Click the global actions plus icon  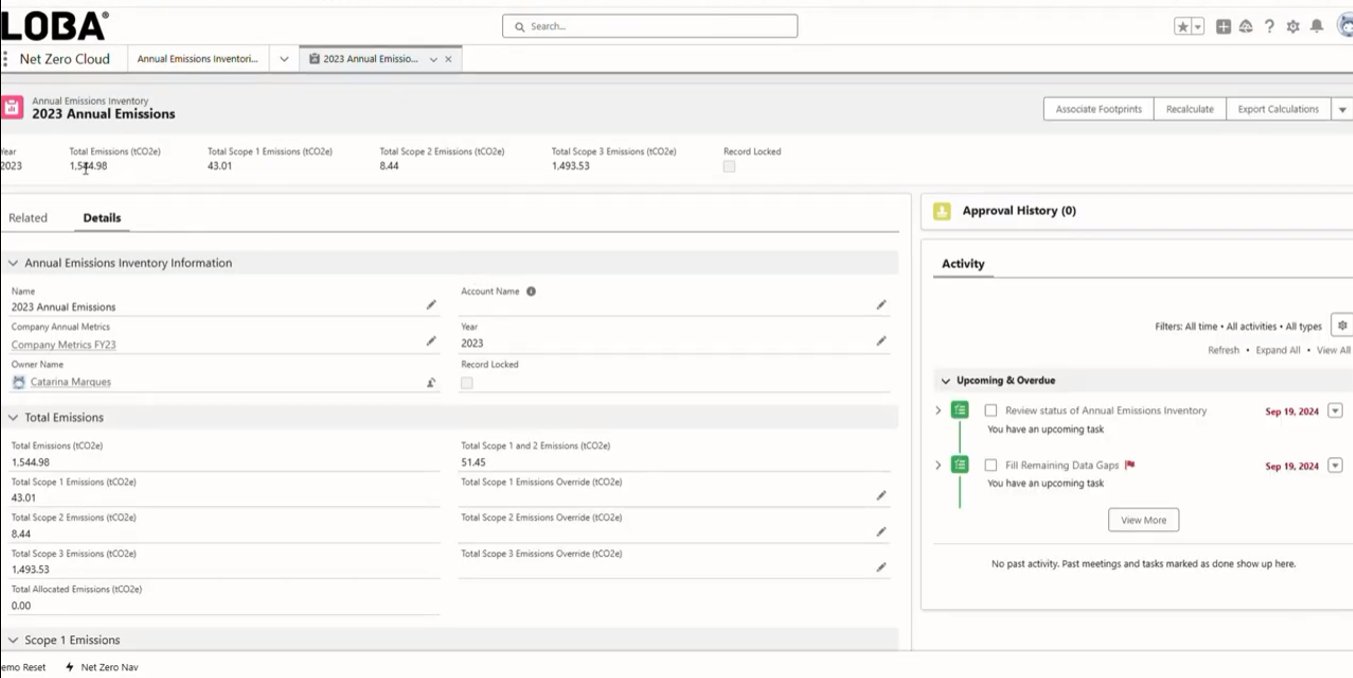point(1223,27)
